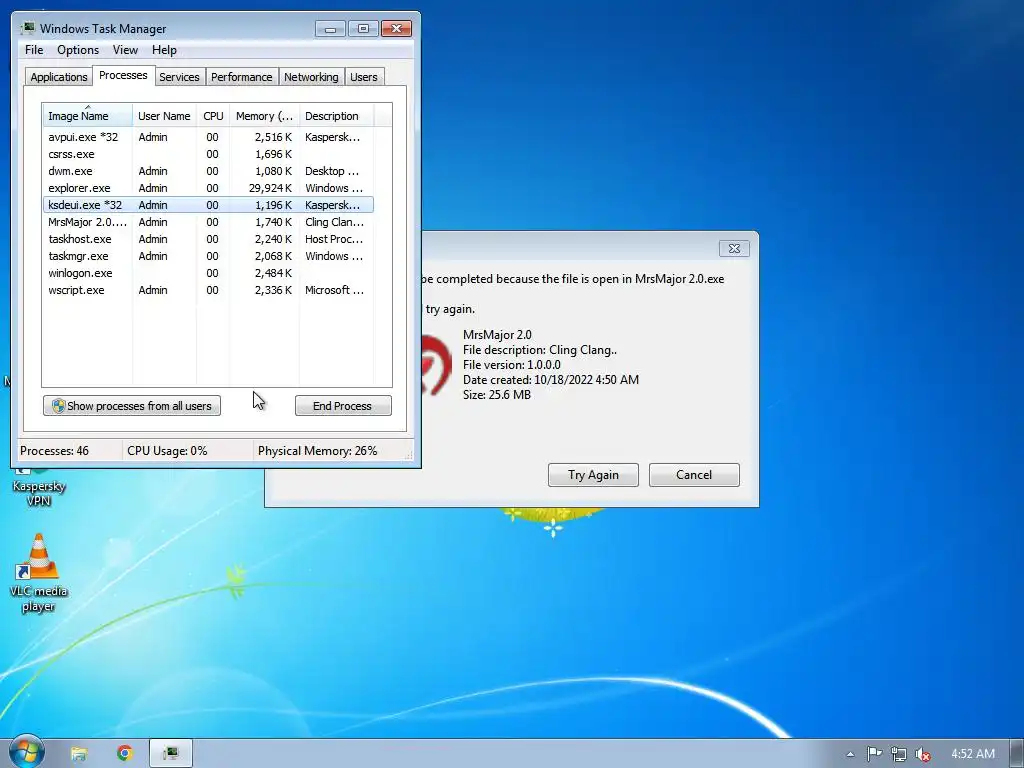The image size is (1024, 768).
Task: Open the Kaspersky VPN desktop shortcut
Action: [x=39, y=487]
